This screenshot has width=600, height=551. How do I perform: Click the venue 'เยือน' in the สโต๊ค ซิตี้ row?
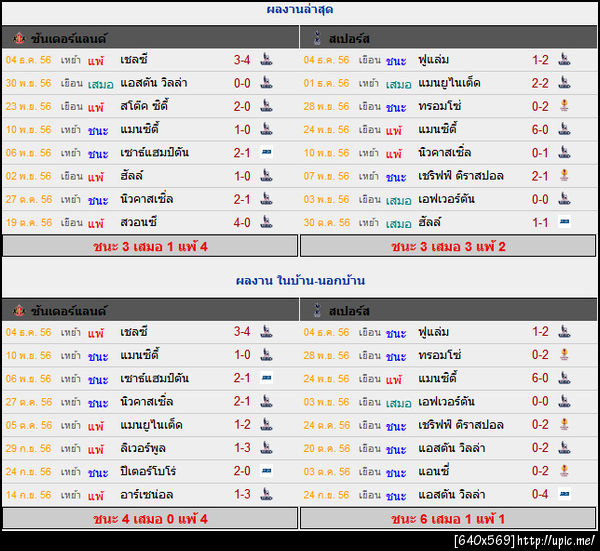72,106
